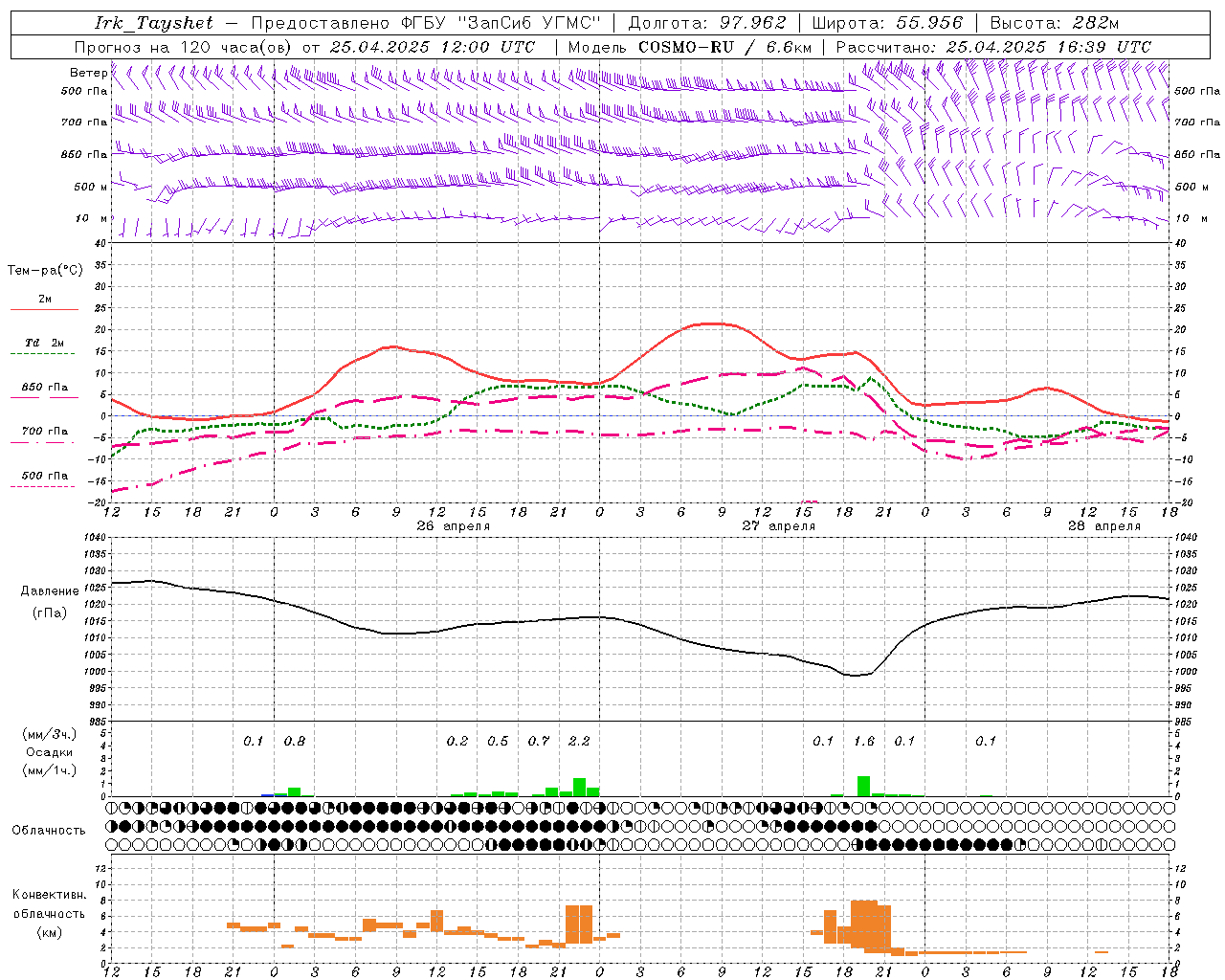Click the (мм/1ч.) precipitation unit label
The width and height of the screenshot is (1225, 980).
[x=50, y=770]
